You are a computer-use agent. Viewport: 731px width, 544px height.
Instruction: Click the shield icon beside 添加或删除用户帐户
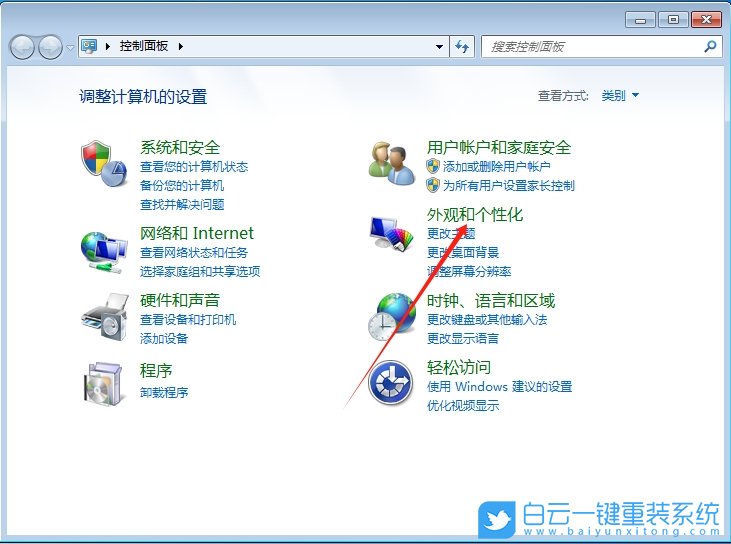pos(433,166)
